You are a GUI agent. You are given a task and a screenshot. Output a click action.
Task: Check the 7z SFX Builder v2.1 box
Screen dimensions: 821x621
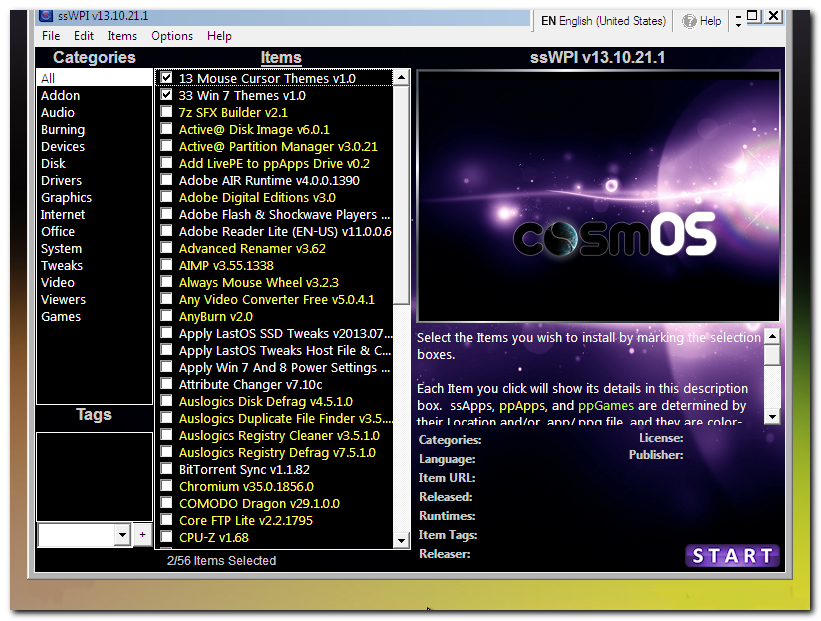166,112
